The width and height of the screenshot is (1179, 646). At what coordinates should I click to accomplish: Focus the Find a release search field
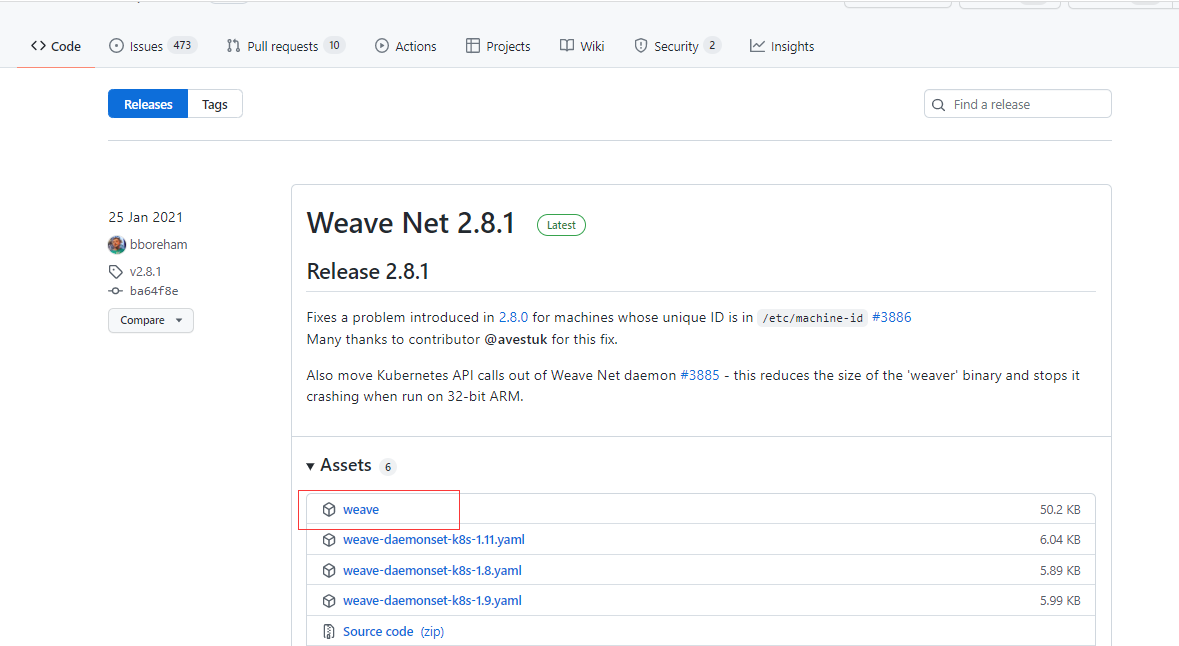point(1017,104)
